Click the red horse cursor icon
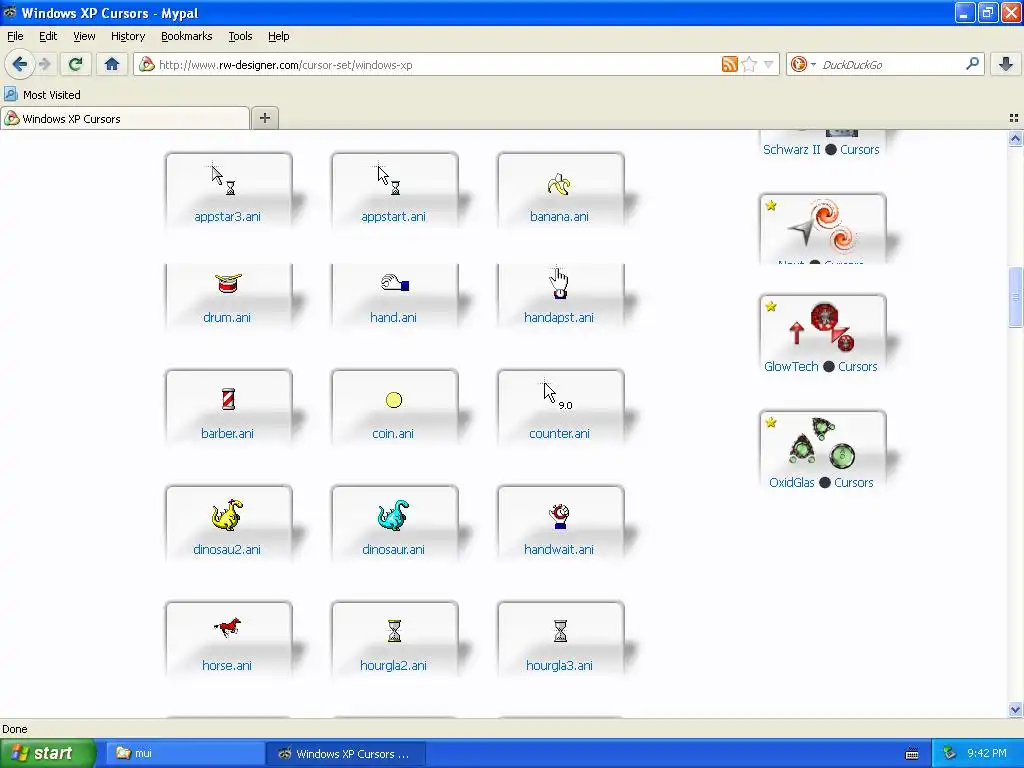 [227, 628]
